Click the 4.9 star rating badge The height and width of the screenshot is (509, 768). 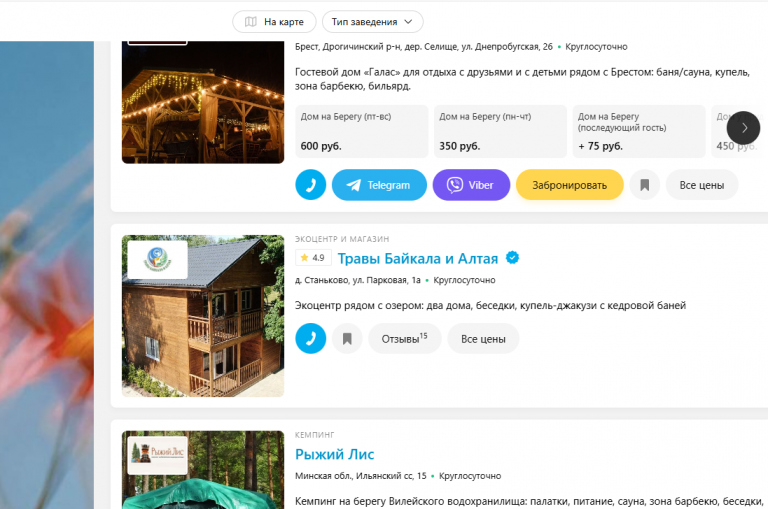(x=313, y=258)
